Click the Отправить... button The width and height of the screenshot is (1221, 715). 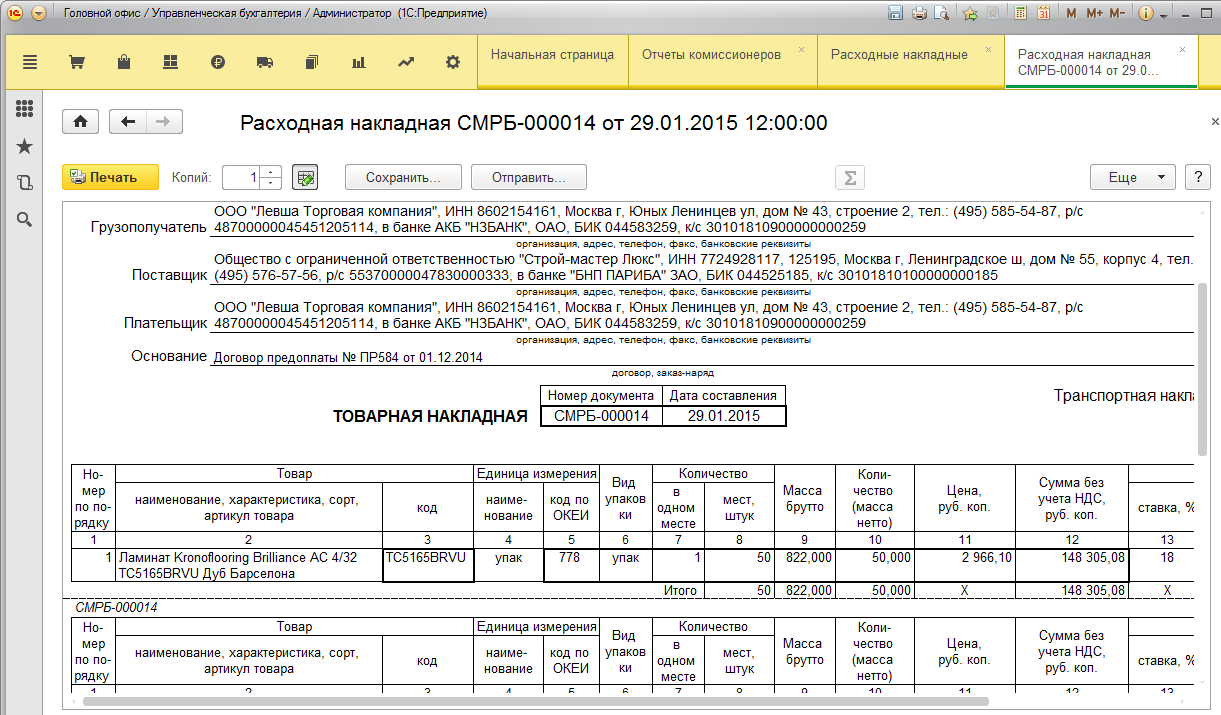point(529,177)
